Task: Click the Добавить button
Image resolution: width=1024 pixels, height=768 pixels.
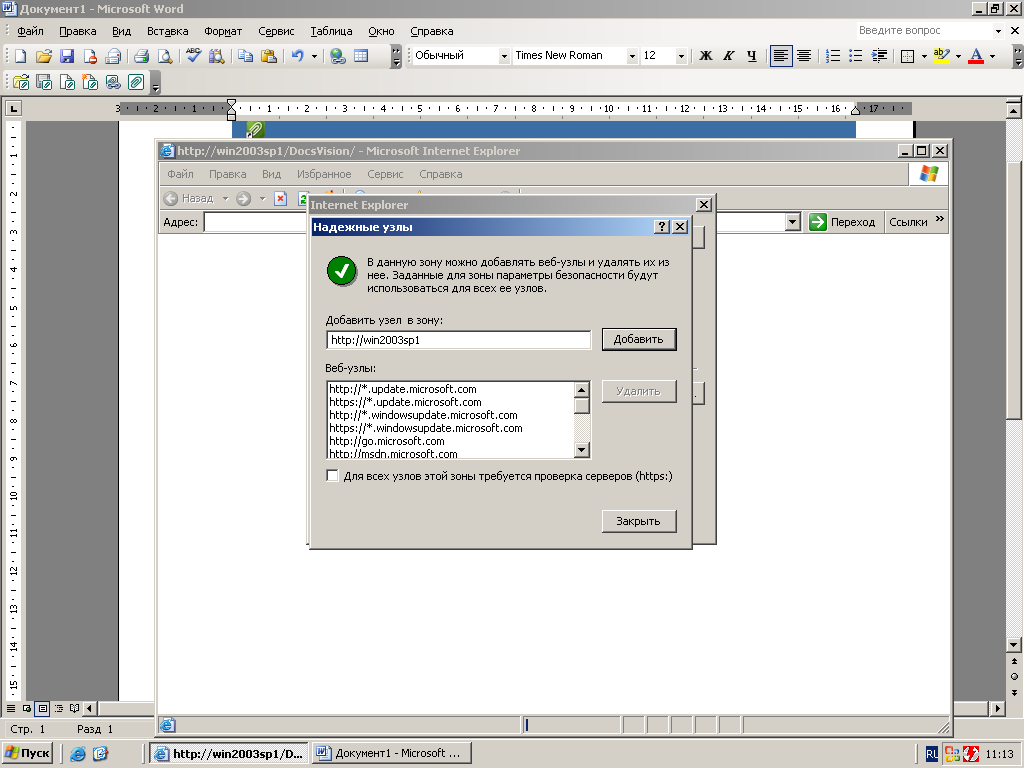Action: tap(639, 339)
